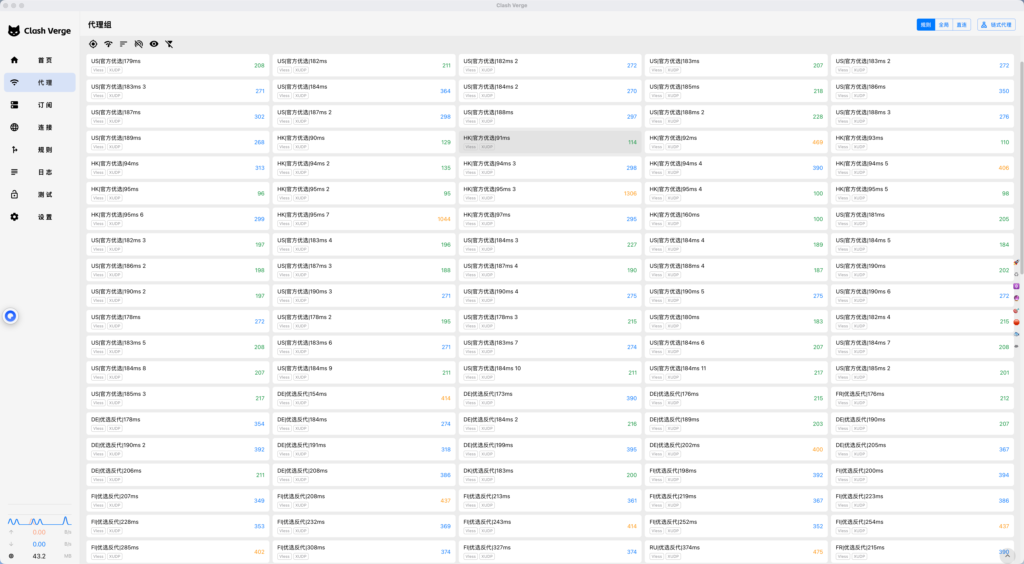The width and height of the screenshot is (1024, 564).
Task: Click the filter-off icon in toolbar
Action: [x=169, y=44]
